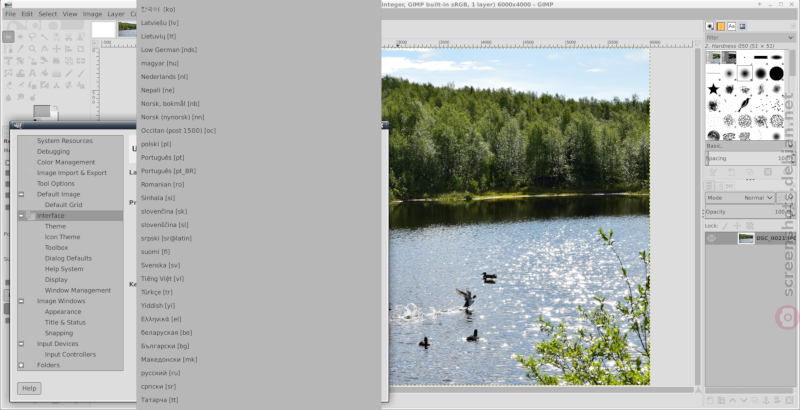Select the Paths tool
Image resolution: width=800 pixels, height=410 pixels.
(x=8, y=49)
